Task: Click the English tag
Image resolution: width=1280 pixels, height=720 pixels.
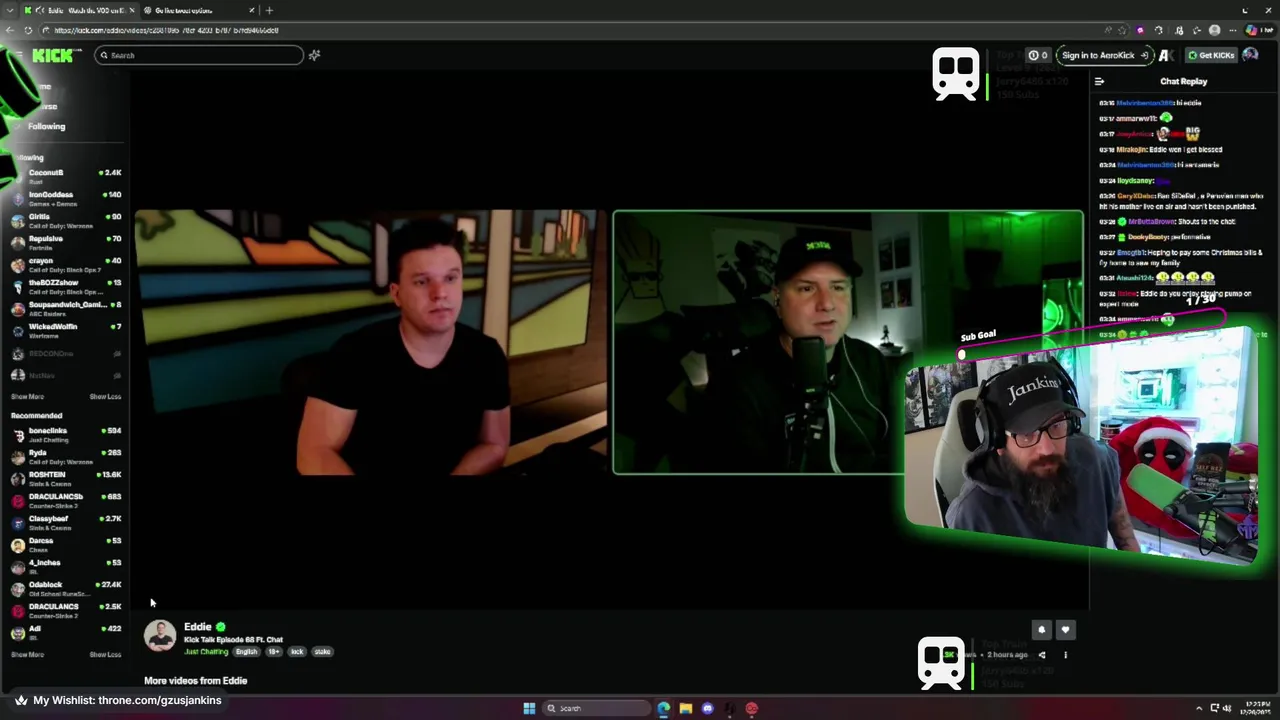Action: (246, 652)
